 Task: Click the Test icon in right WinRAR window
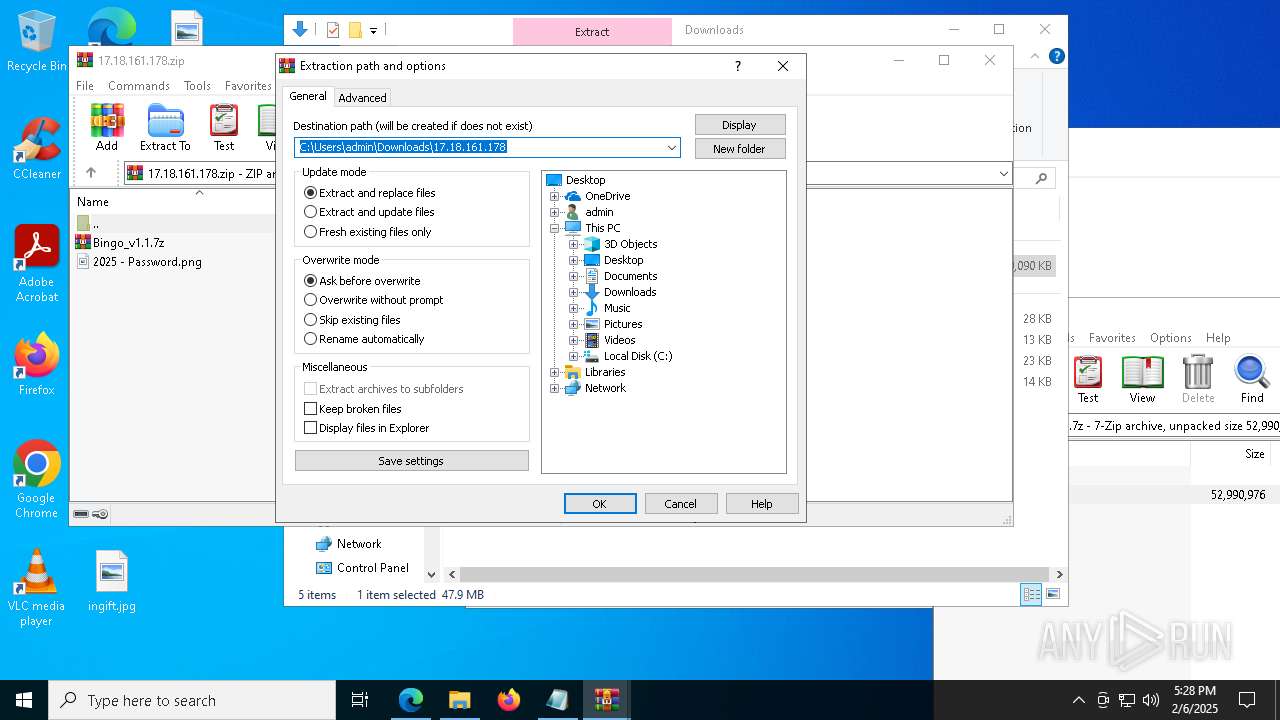click(x=1088, y=380)
